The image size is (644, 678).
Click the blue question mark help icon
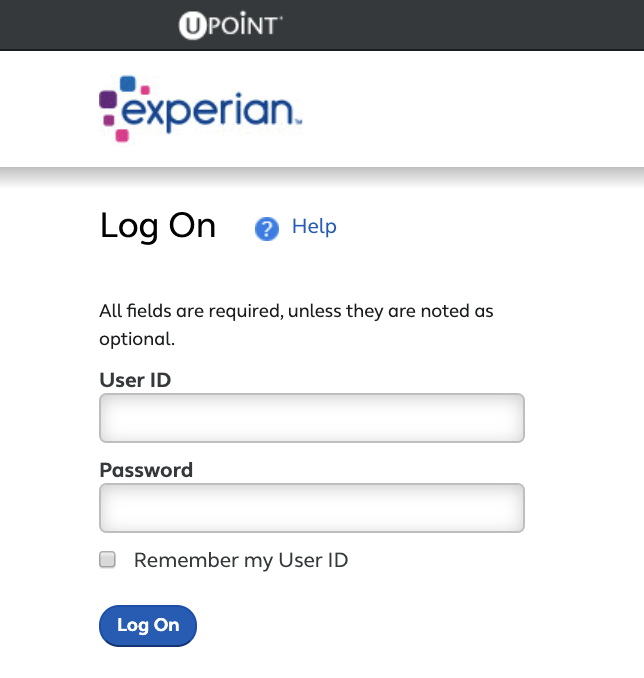point(267,228)
